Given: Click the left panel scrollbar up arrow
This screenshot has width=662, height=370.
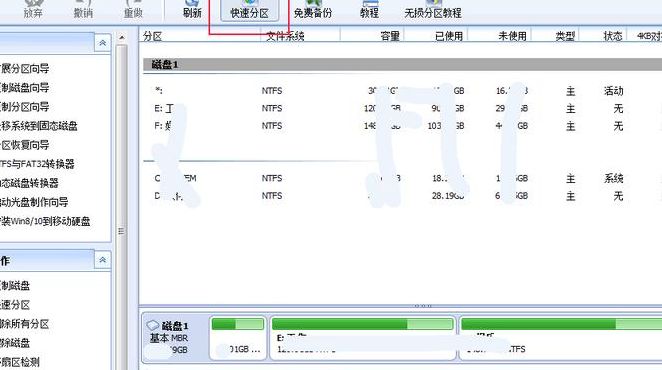Looking at the screenshot, I should [122, 38].
